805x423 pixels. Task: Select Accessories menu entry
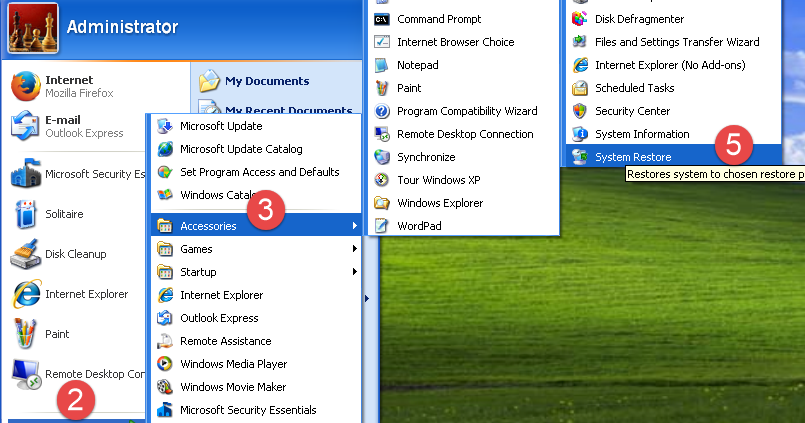(x=256, y=225)
